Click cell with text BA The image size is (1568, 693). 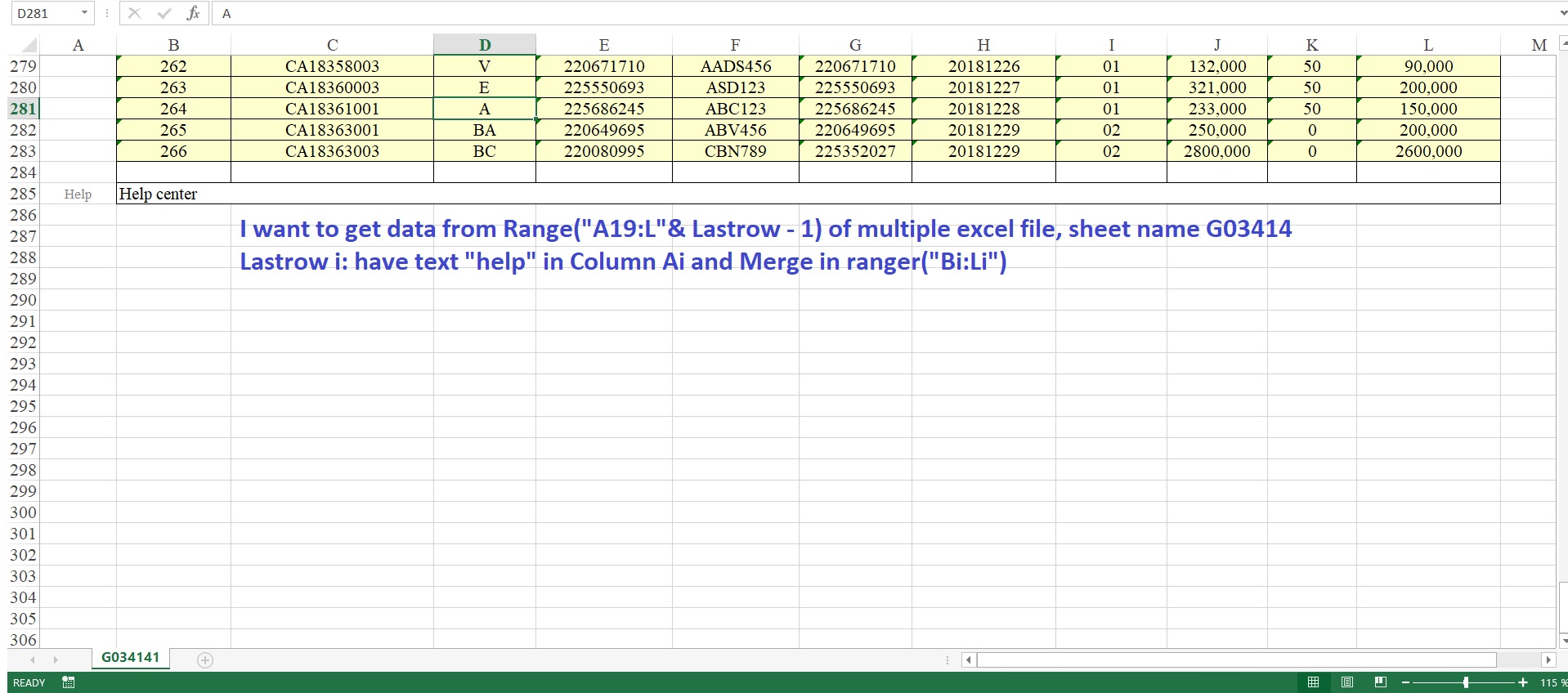coord(485,130)
